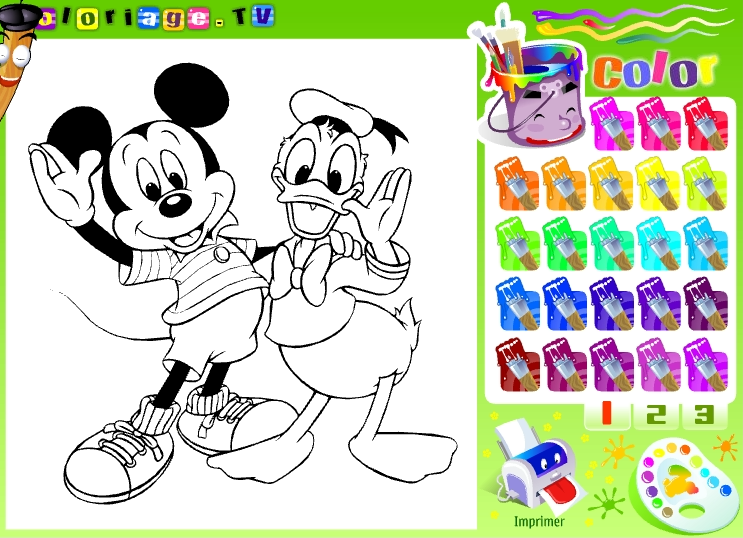Screen dimensions: 743x538
Task: Pick the dark magenta swatch in bottom row
Action: point(564,365)
